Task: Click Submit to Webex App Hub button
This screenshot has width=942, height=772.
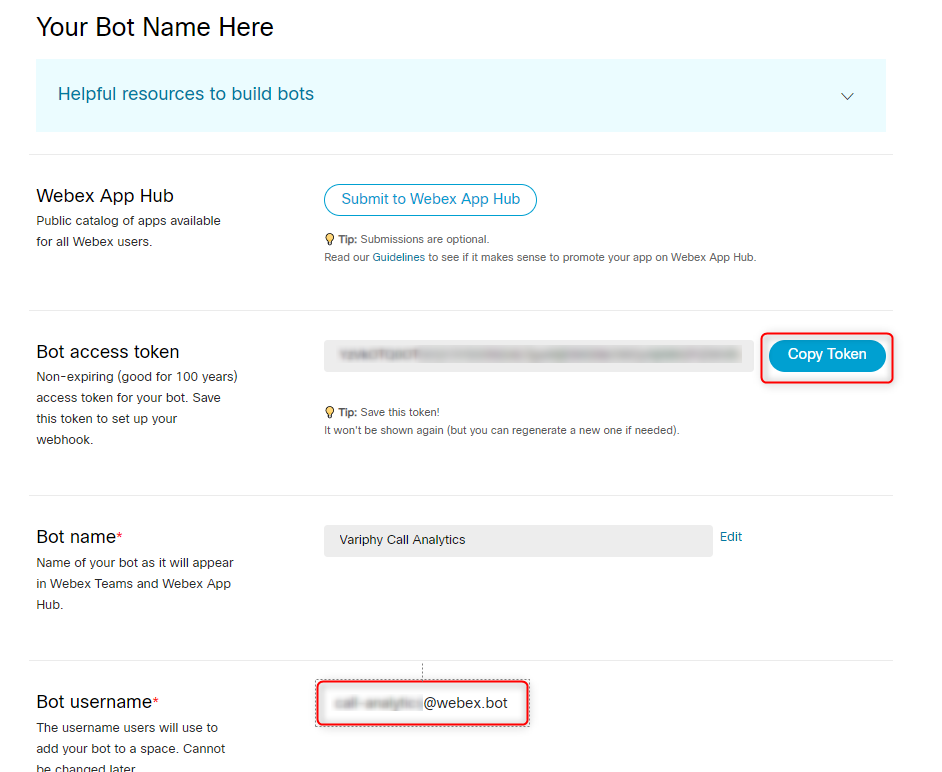Action: pos(430,199)
